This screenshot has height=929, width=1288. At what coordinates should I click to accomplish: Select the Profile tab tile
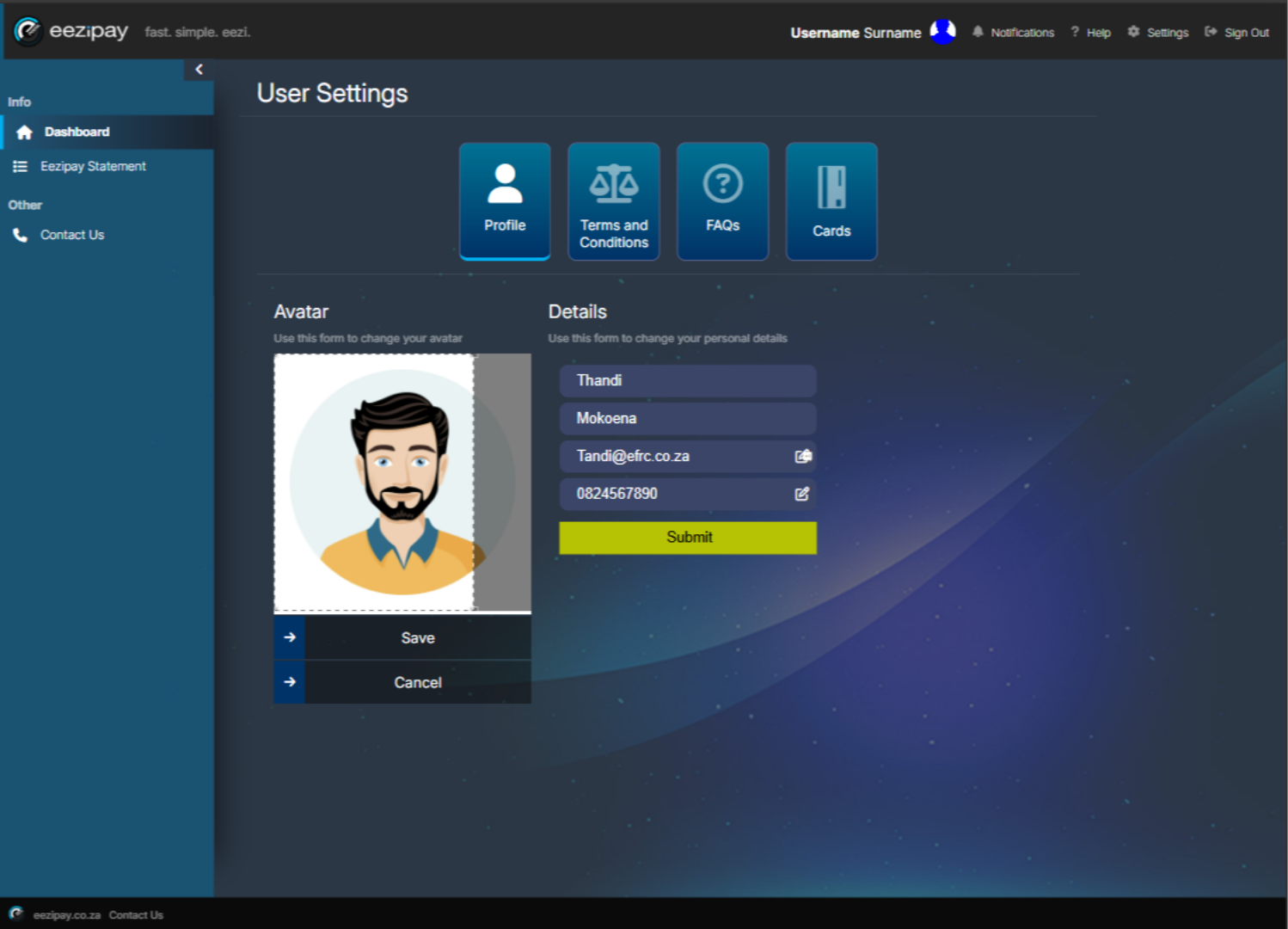pyautogui.click(x=505, y=201)
